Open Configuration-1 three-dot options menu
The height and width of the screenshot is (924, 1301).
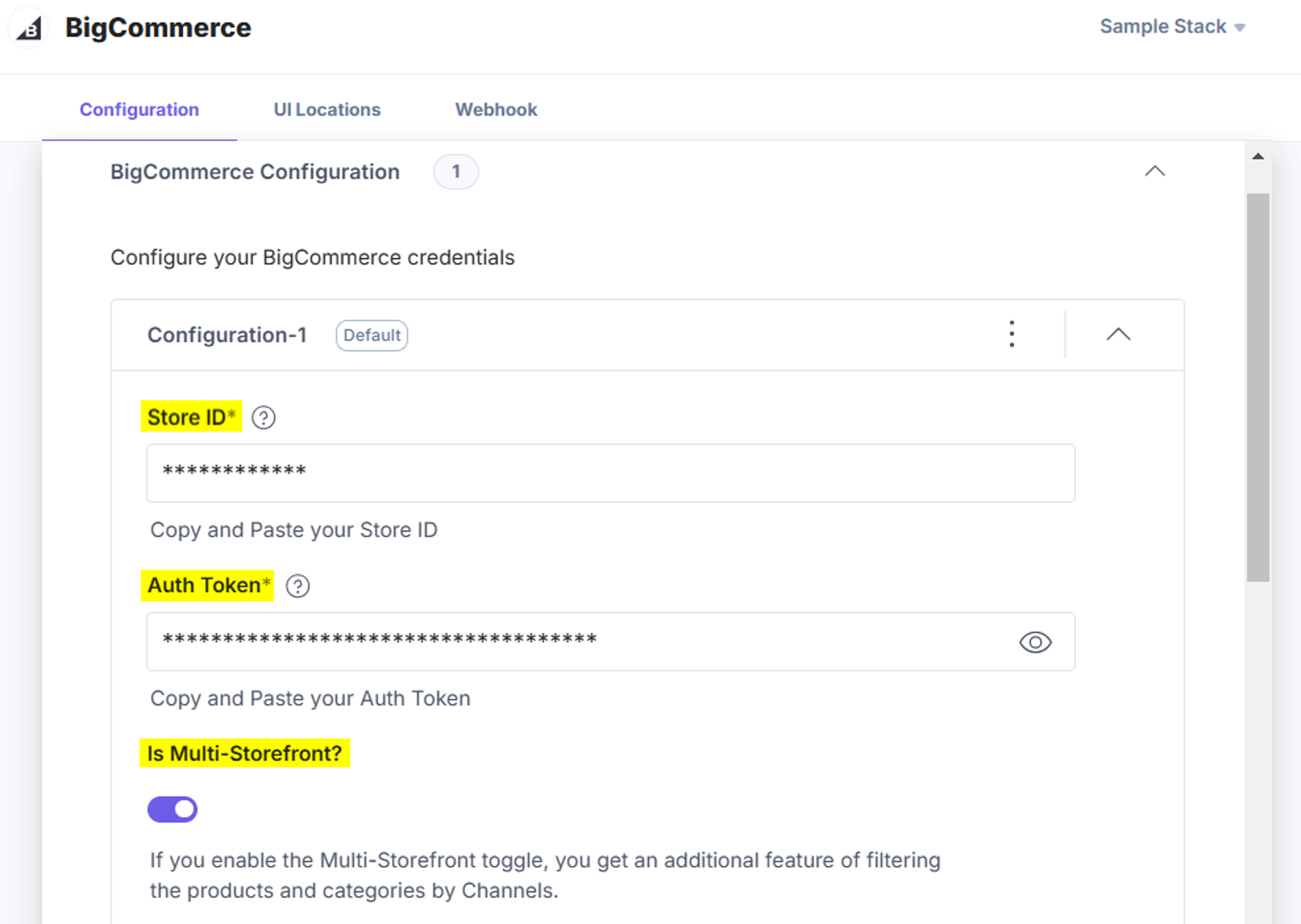[x=1011, y=334]
